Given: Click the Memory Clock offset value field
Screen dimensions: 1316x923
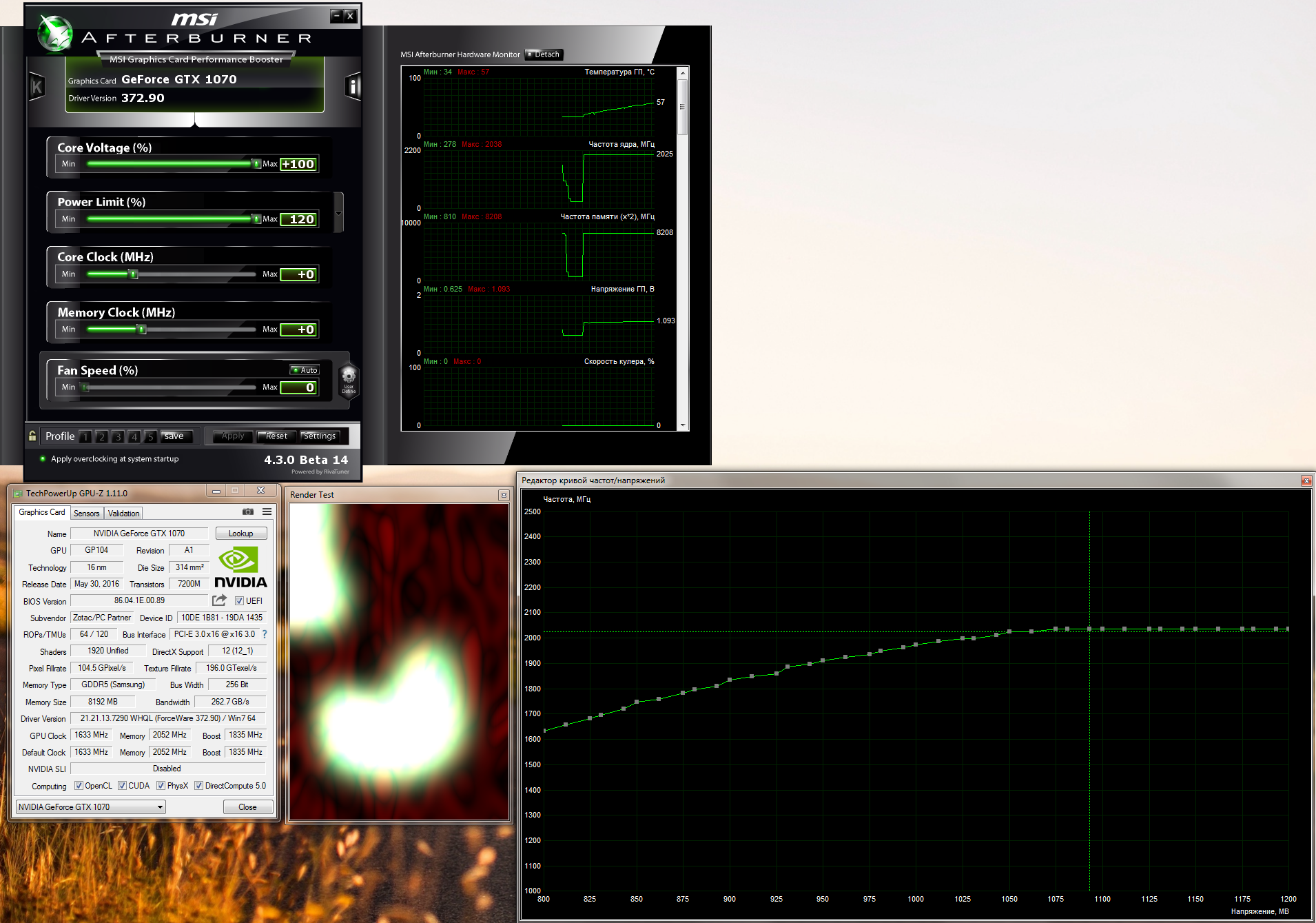Looking at the screenshot, I should click(299, 329).
